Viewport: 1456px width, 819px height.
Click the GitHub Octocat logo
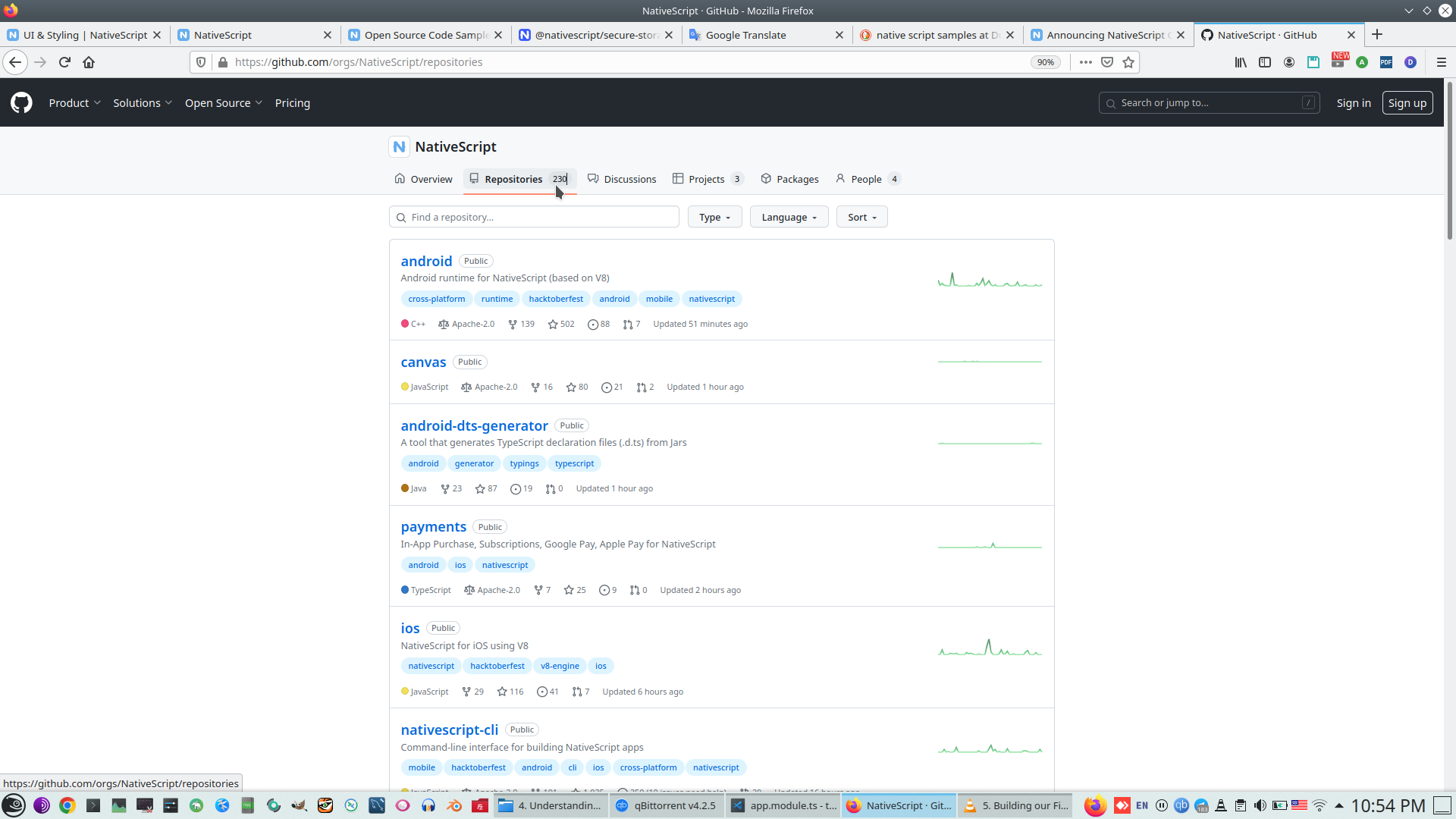click(x=21, y=102)
